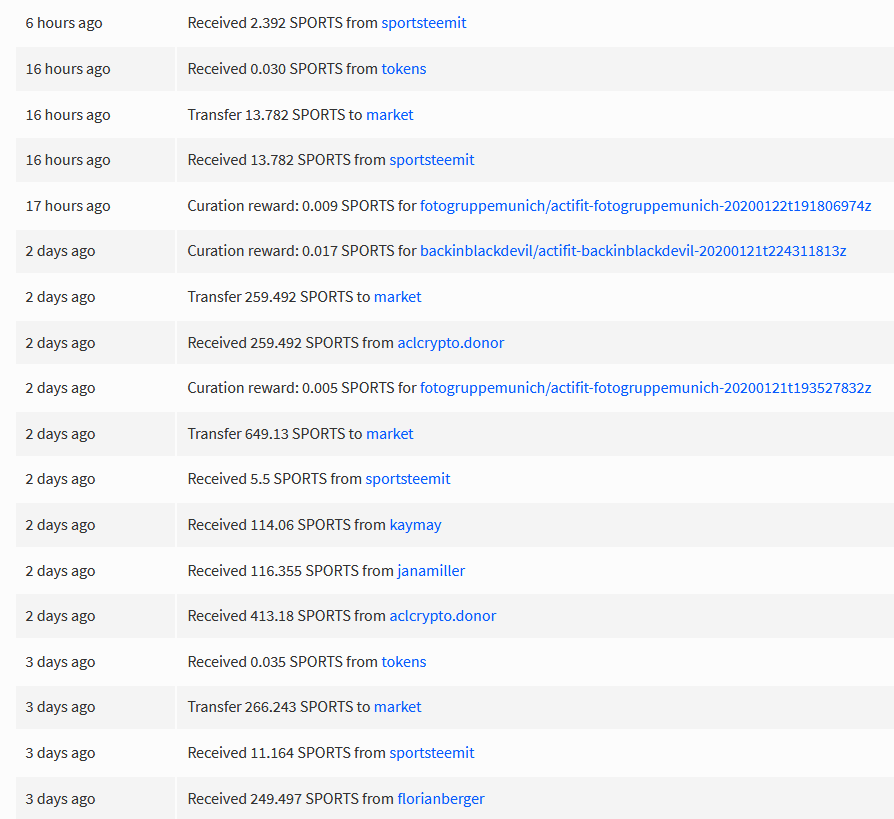This screenshot has width=894, height=819.
Task: Click tokens link for 0.030 SPORTS
Action: tap(404, 68)
